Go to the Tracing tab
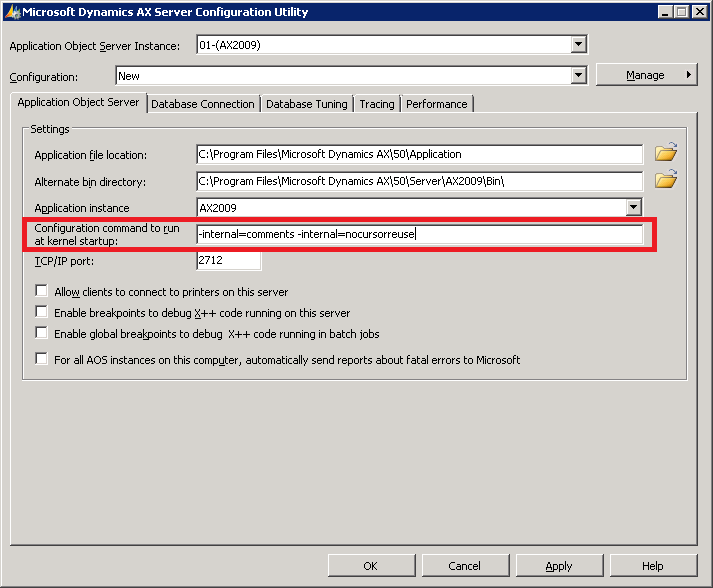Image resolution: width=713 pixels, height=588 pixels. 377,104
